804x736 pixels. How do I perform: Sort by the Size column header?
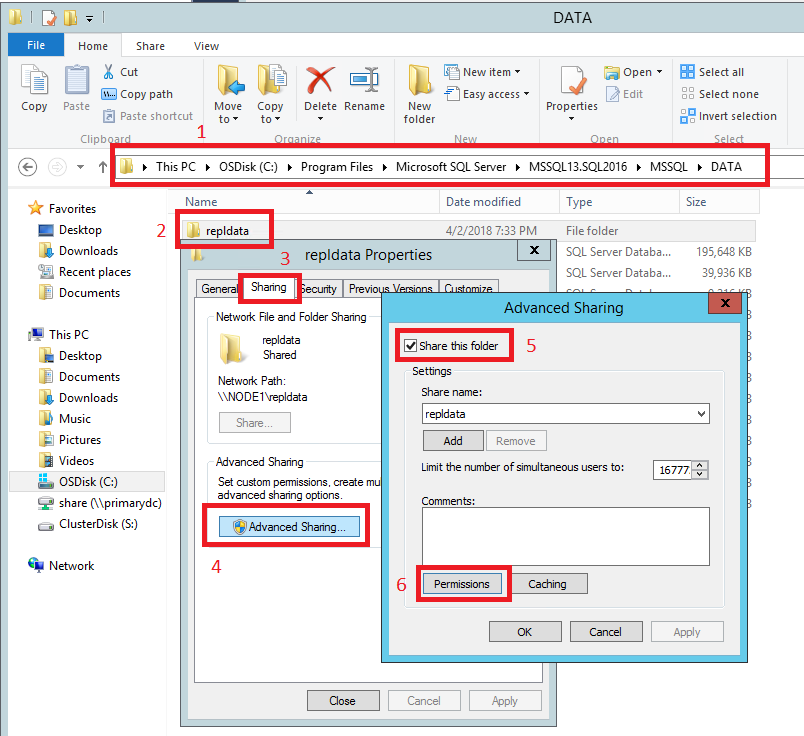pyautogui.click(x=718, y=202)
